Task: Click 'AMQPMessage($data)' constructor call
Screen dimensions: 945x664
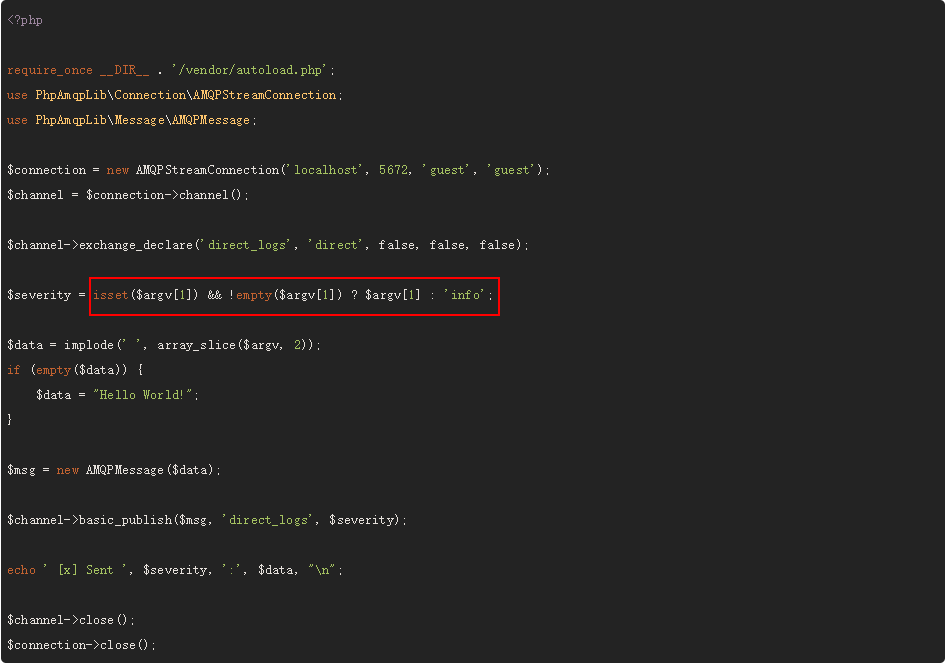Action: coord(149,470)
